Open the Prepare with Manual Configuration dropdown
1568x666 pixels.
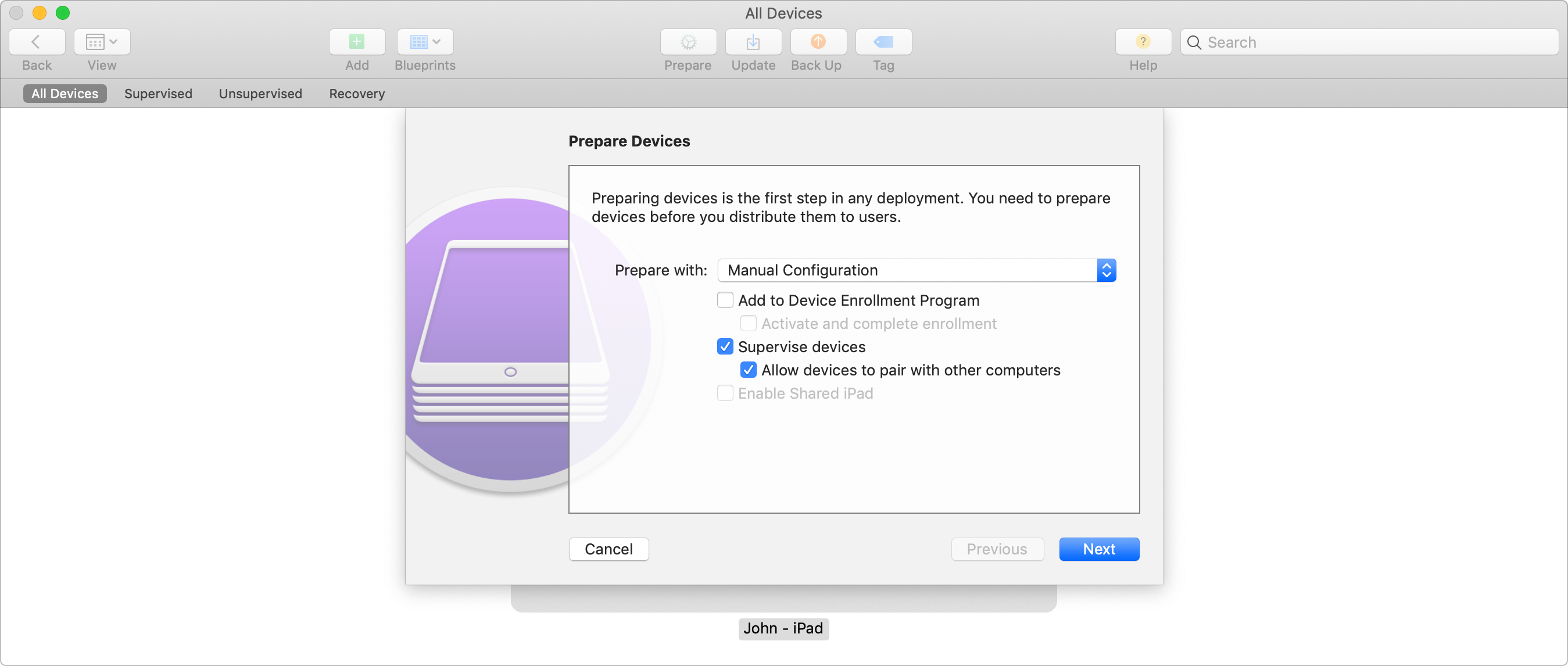click(916, 270)
